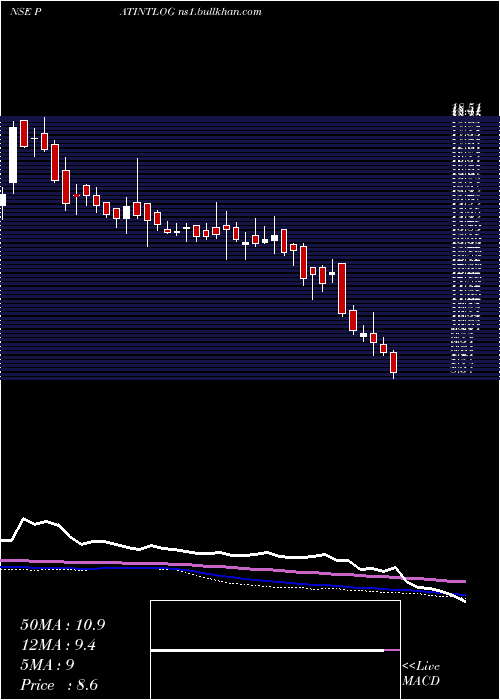Select the 12MA : 9.4 readout

[58, 645]
